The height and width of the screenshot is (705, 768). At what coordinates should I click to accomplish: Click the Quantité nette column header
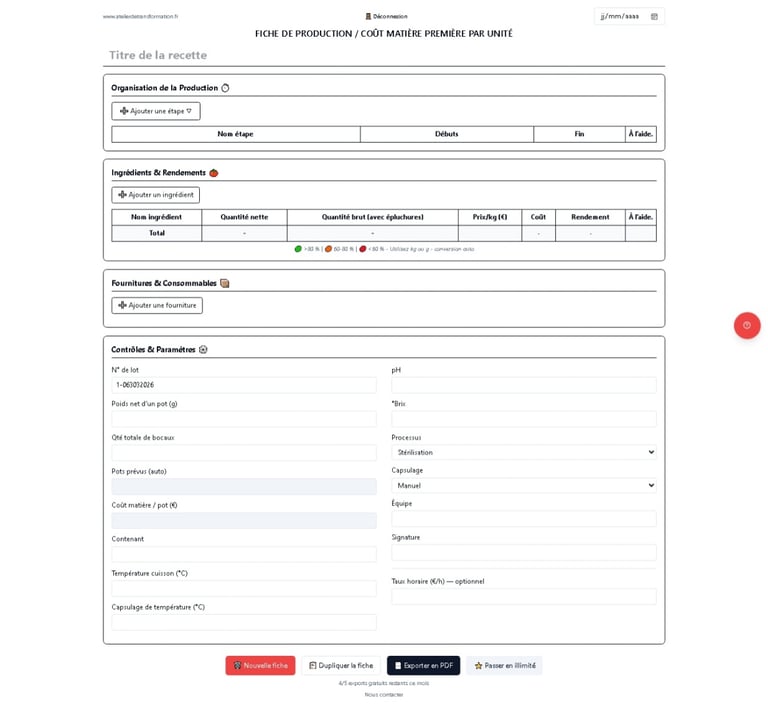tap(244, 217)
